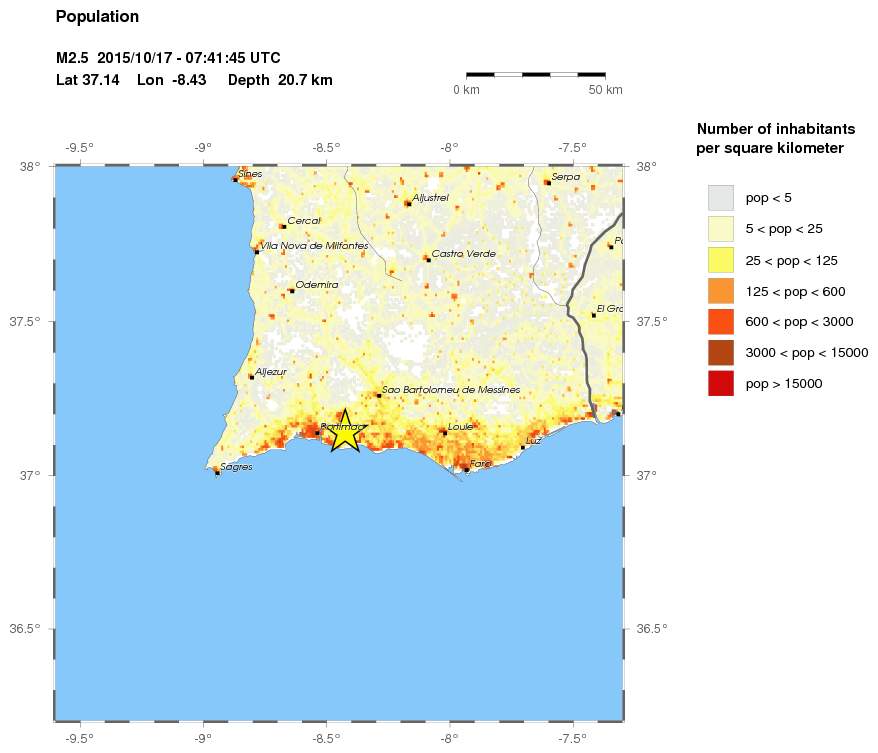Click the "125 < pop < 600" legend text
The height and width of the screenshot is (753, 878).
tap(795, 291)
